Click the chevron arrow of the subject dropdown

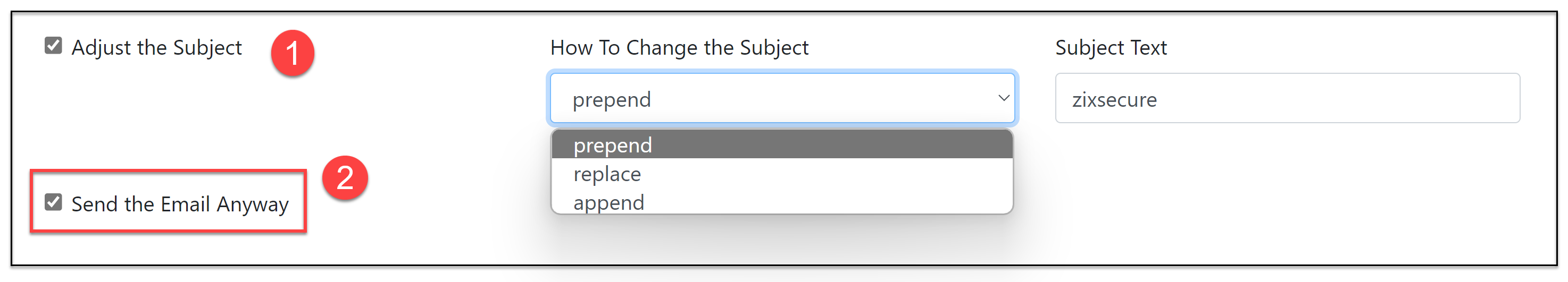[1004, 98]
